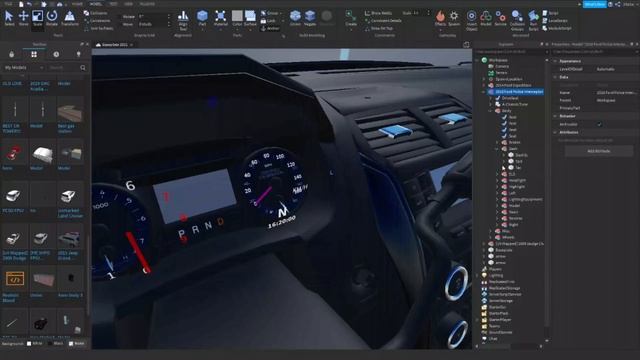This screenshot has width=640, height=360.
Task: Click the Run Script icon
Action: click(x=533, y=20)
